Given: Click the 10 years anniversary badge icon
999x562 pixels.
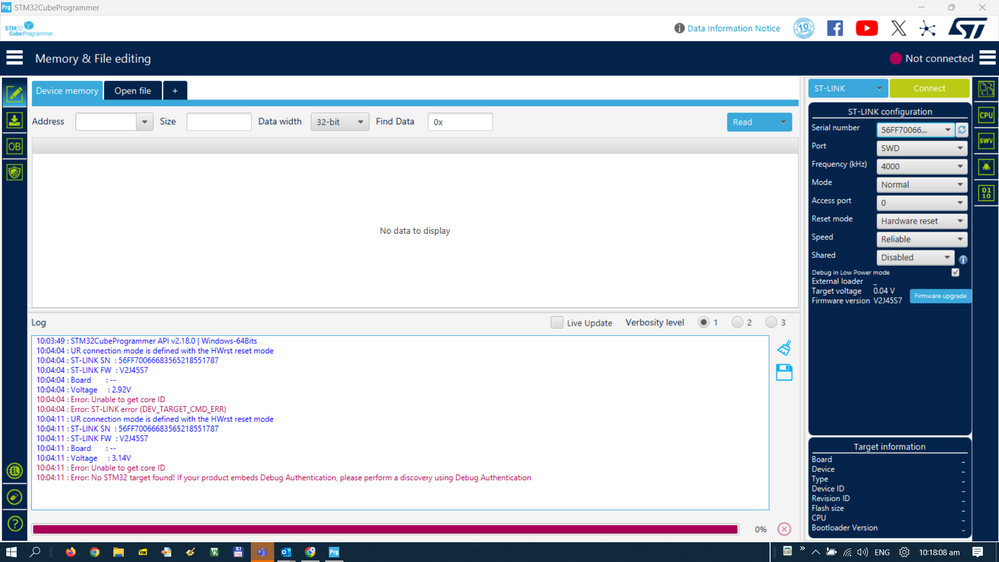Looking at the screenshot, I should point(803,28).
